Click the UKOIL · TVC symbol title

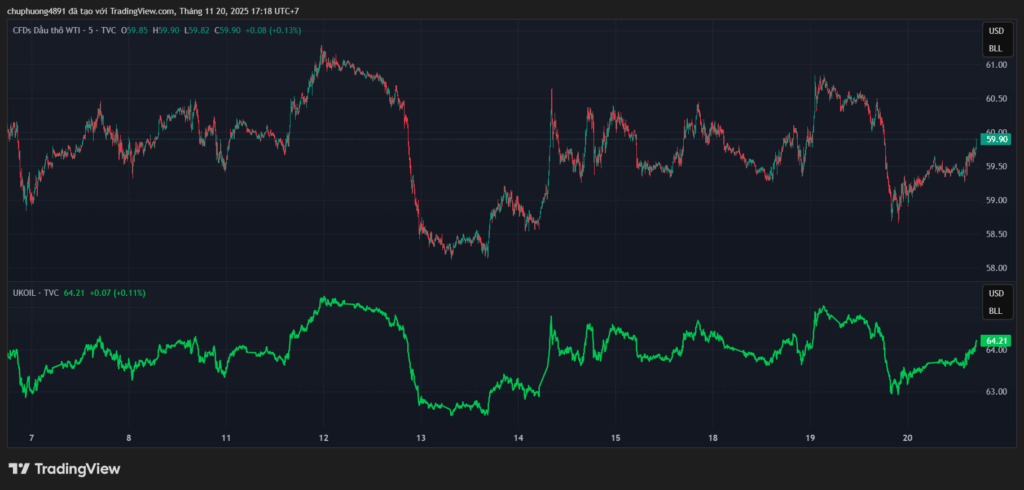34,293
